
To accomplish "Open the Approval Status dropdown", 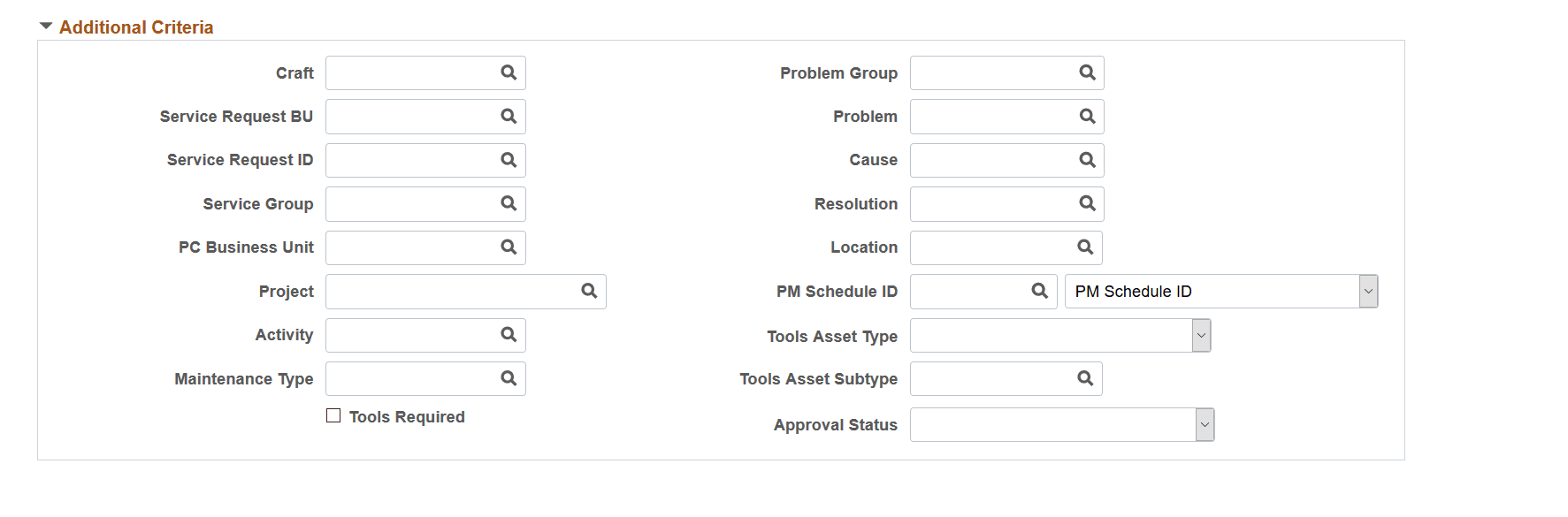I will tap(1203, 424).
